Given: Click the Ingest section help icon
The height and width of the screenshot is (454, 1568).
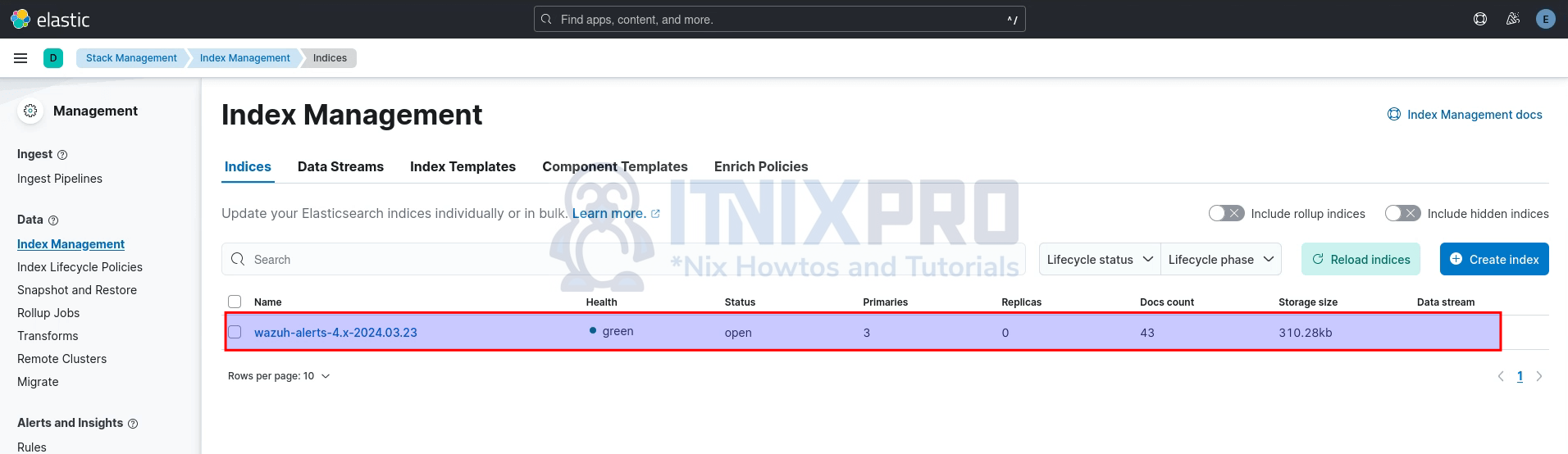Looking at the screenshot, I should pyautogui.click(x=62, y=155).
